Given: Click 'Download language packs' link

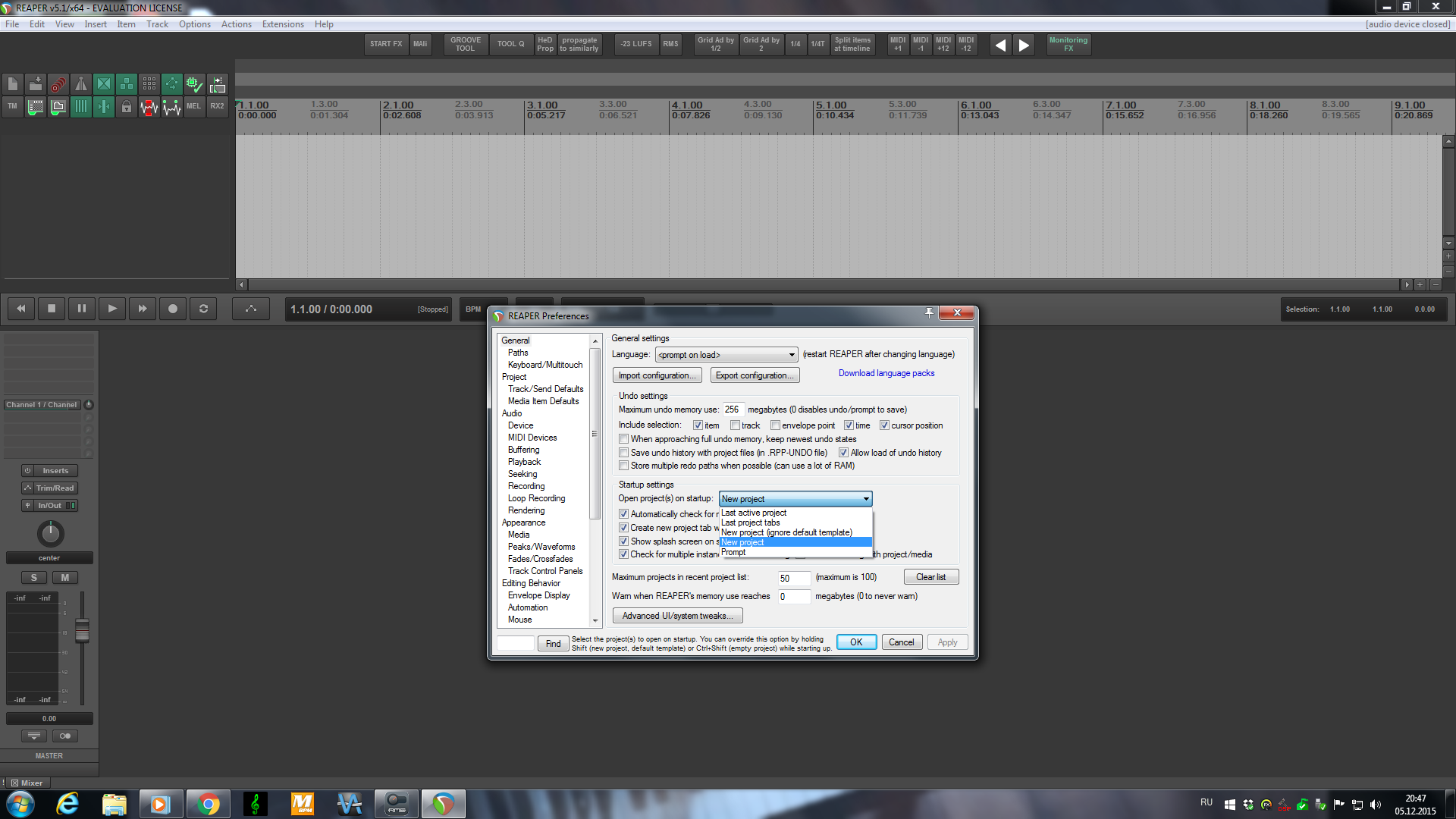Looking at the screenshot, I should pos(886,373).
